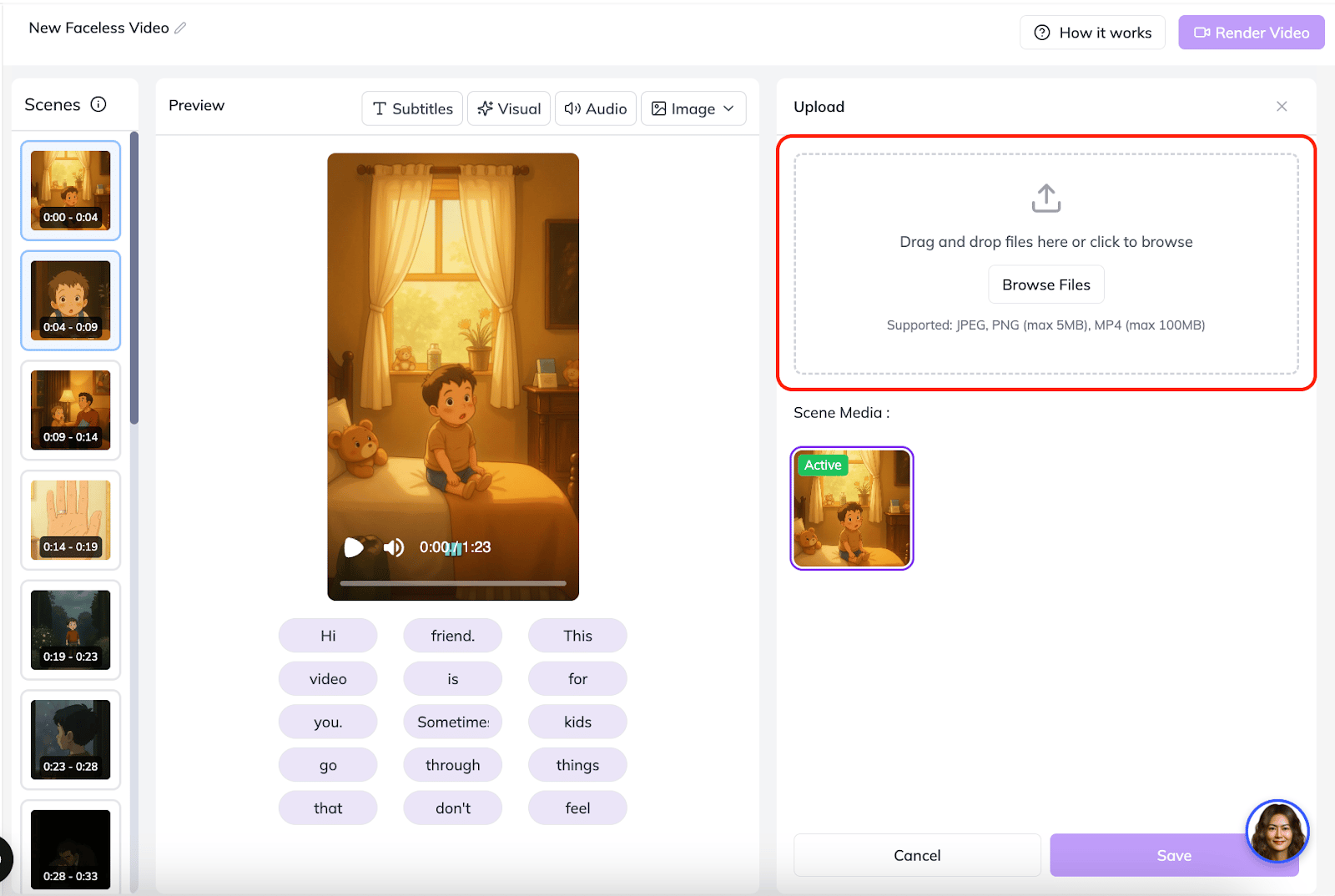Expand the Image dropdown menu
The height and width of the screenshot is (896, 1335).
[x=693, y=108]
